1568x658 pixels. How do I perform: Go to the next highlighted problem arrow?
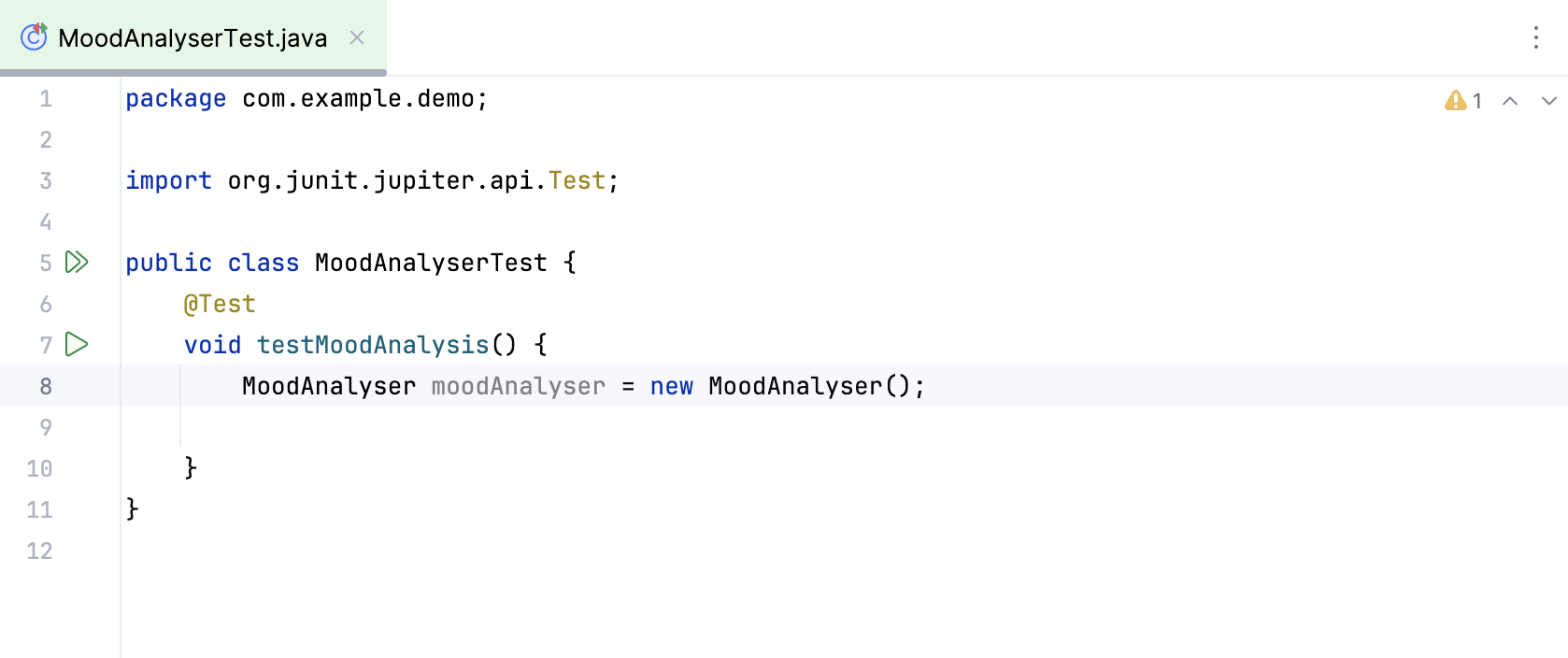[x=1548, y=101]
